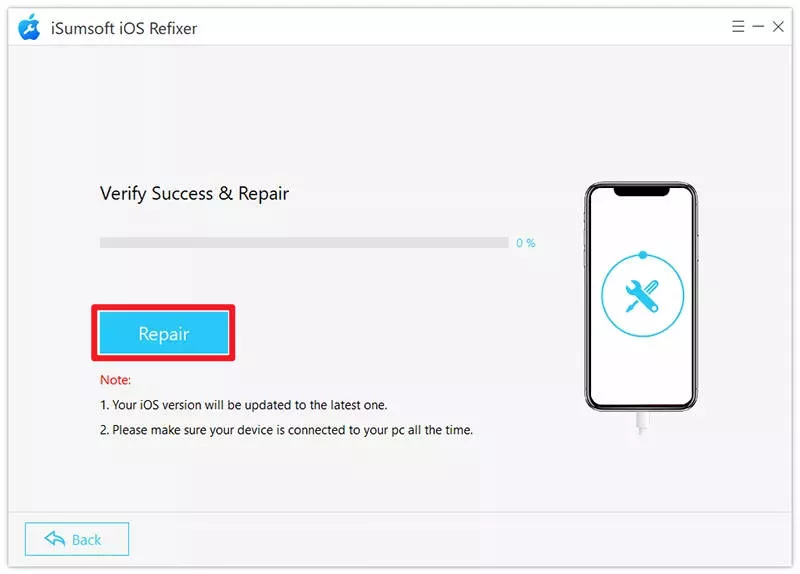
Task: Open the hamburger menu icon in title bar
Action: click(738, 26)
